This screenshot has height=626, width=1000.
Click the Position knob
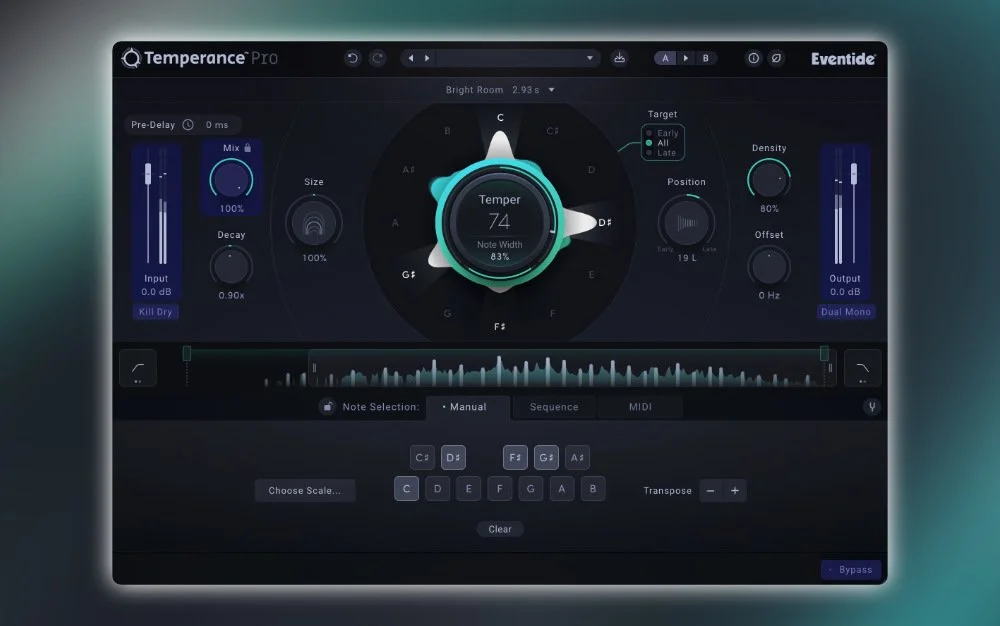tap(686, 222)
